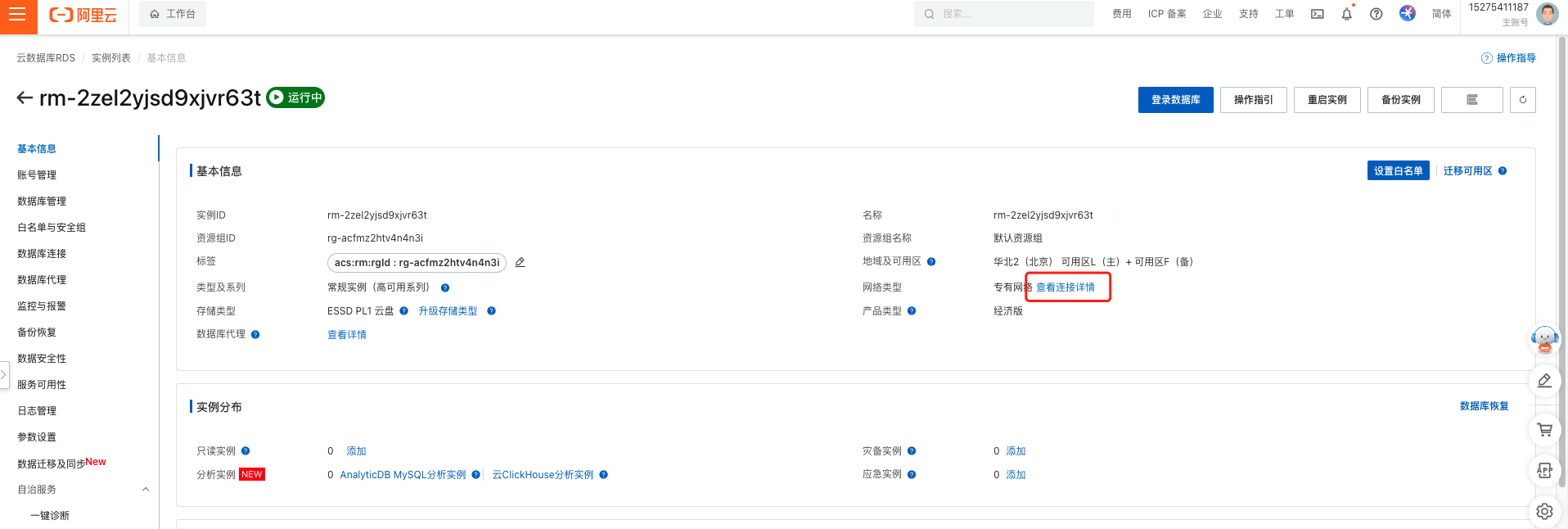This screenshot has width=1568, height=529.
Task: Open 一键诊断 in the sidebar
Action: point(50,516)
